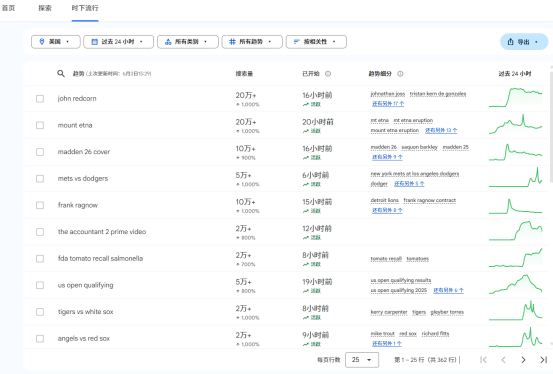Open the mt etna eruption related query
The image size is (553, 374).
[x=413, y=120]
